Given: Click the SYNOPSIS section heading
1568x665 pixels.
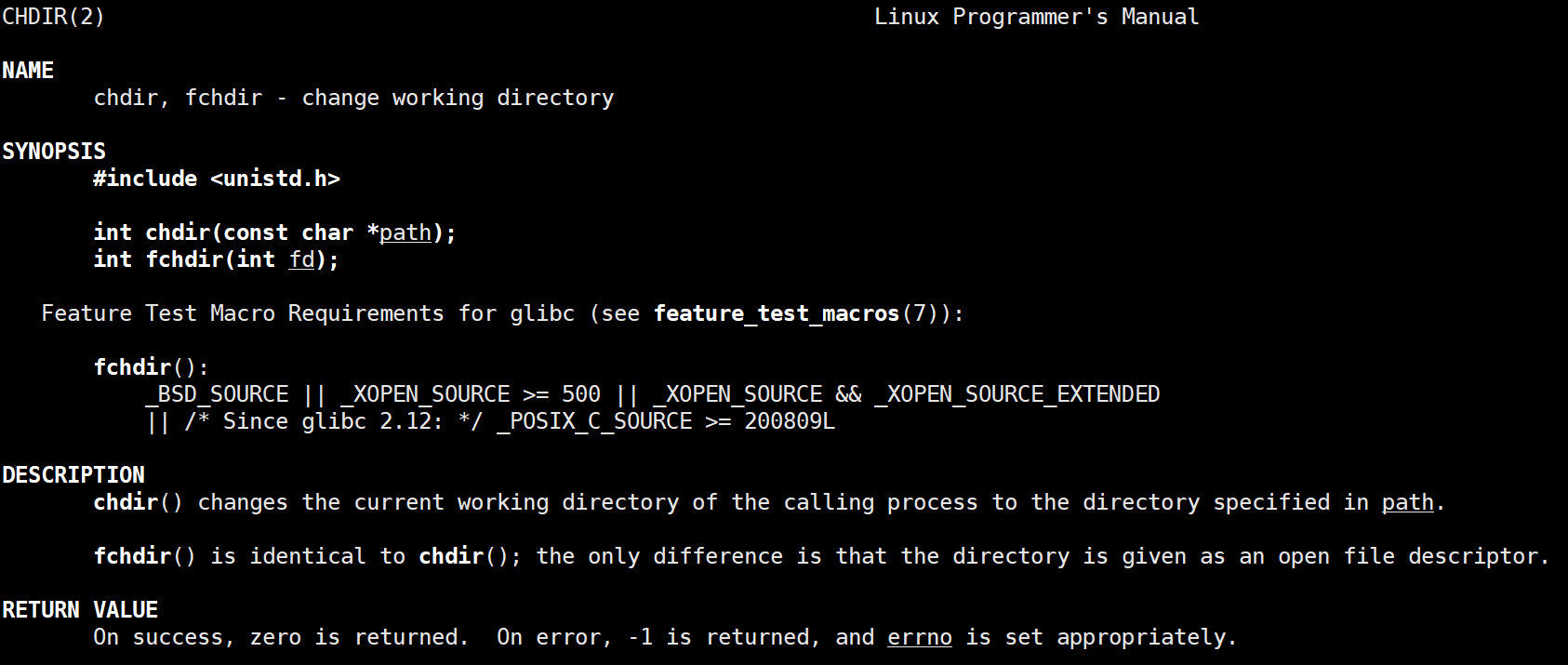Looking at the screenshot, I should [x=54, y=152].
